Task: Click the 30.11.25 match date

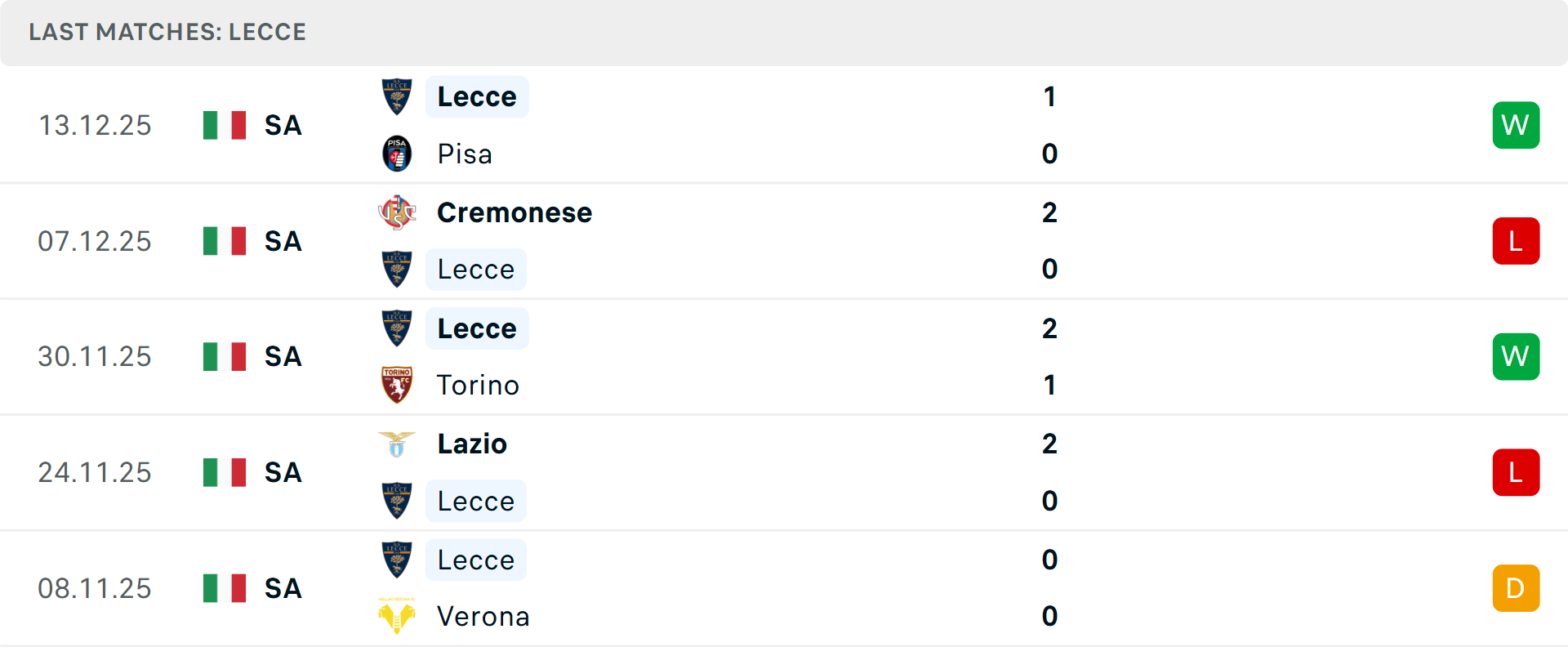Action: tap(95, 356)
